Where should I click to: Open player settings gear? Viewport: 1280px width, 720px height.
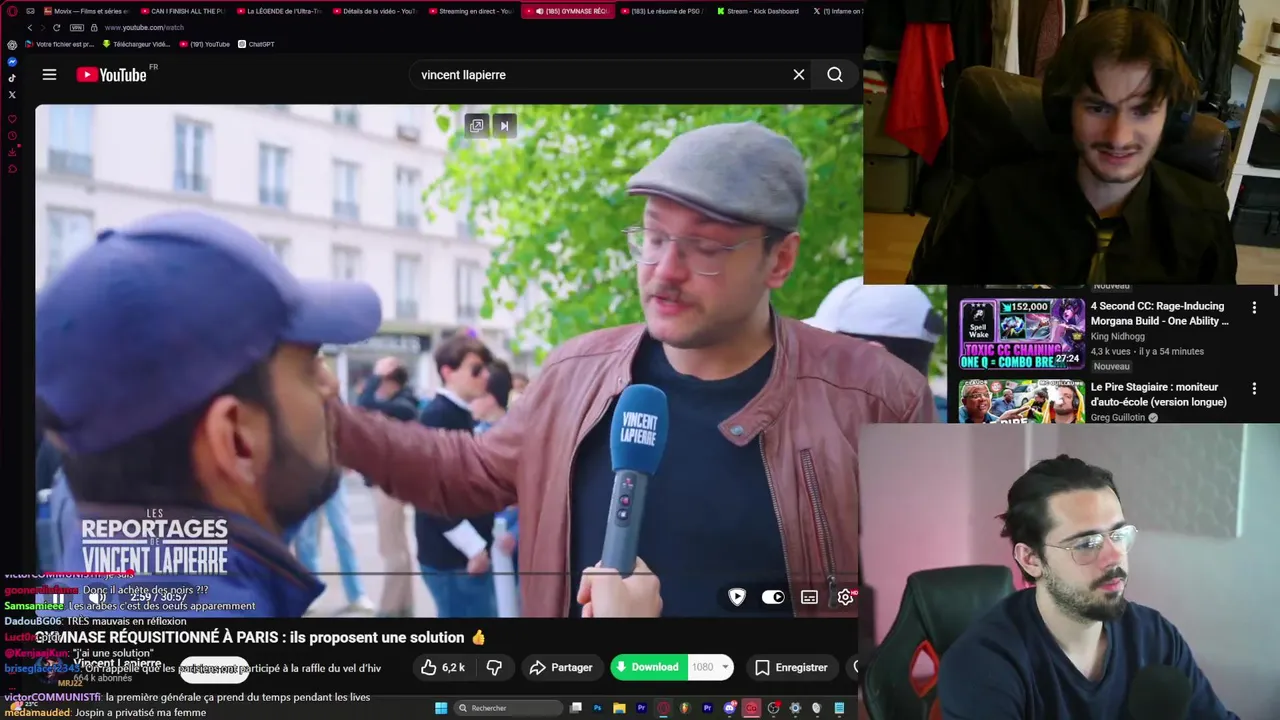click(845, 597)
